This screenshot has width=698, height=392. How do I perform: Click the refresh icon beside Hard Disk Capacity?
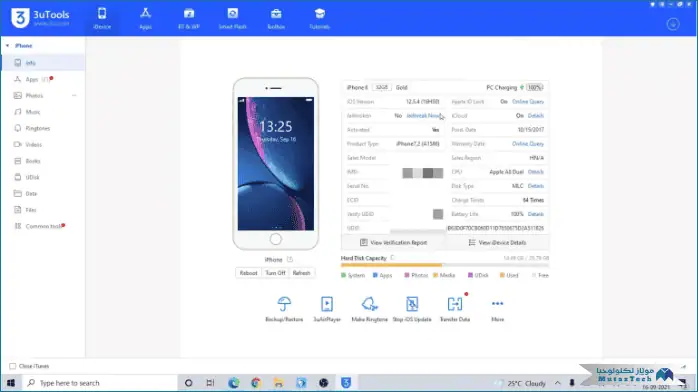point(392,258)
